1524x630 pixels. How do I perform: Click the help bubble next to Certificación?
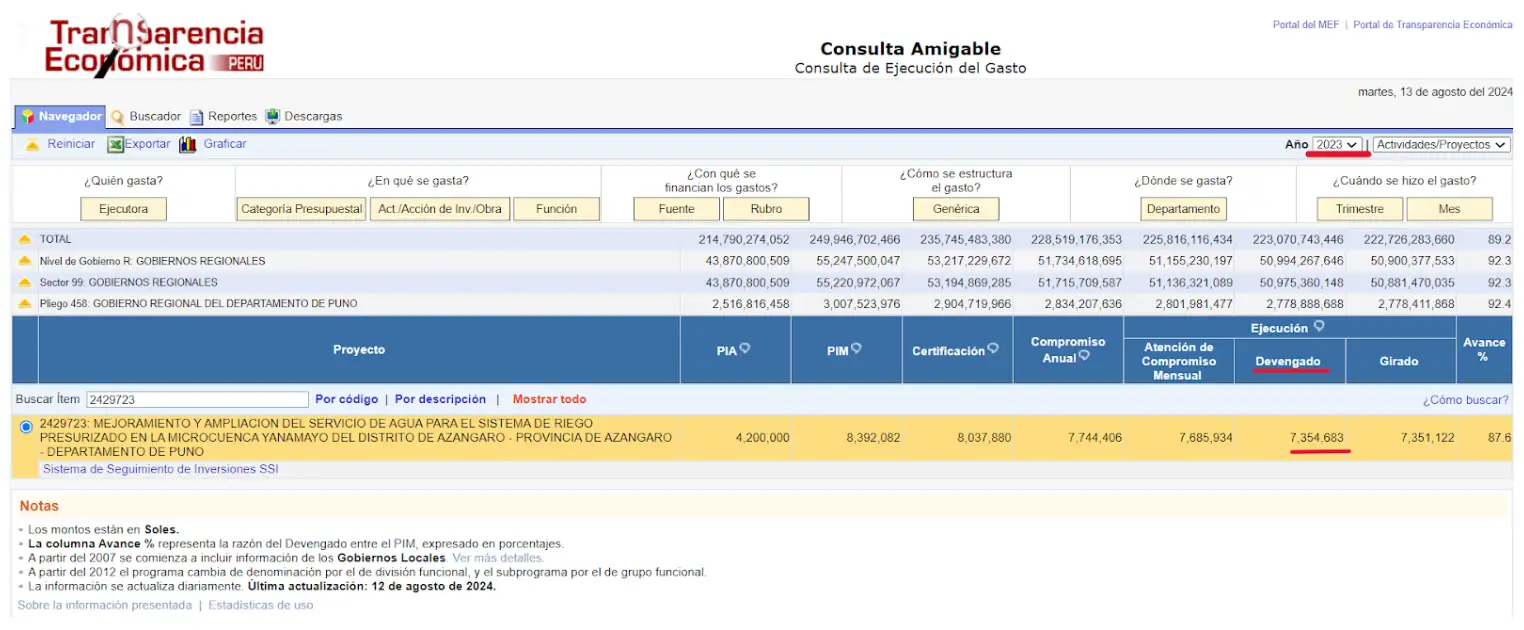click(993, 349)
